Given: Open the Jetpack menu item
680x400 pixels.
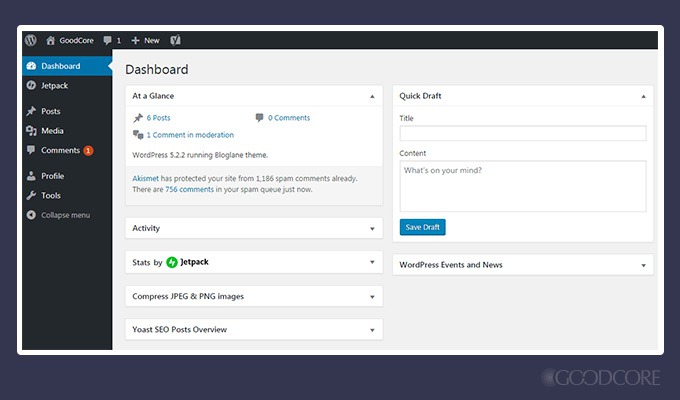Looking at the screenshot, I should pos(67,85).
